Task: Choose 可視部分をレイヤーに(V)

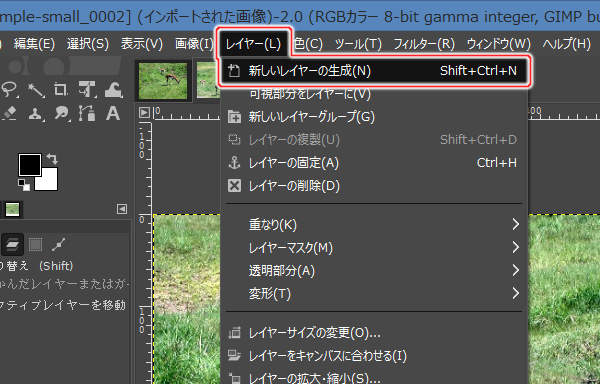Action: pyautogui.click(x=374, y=94)
